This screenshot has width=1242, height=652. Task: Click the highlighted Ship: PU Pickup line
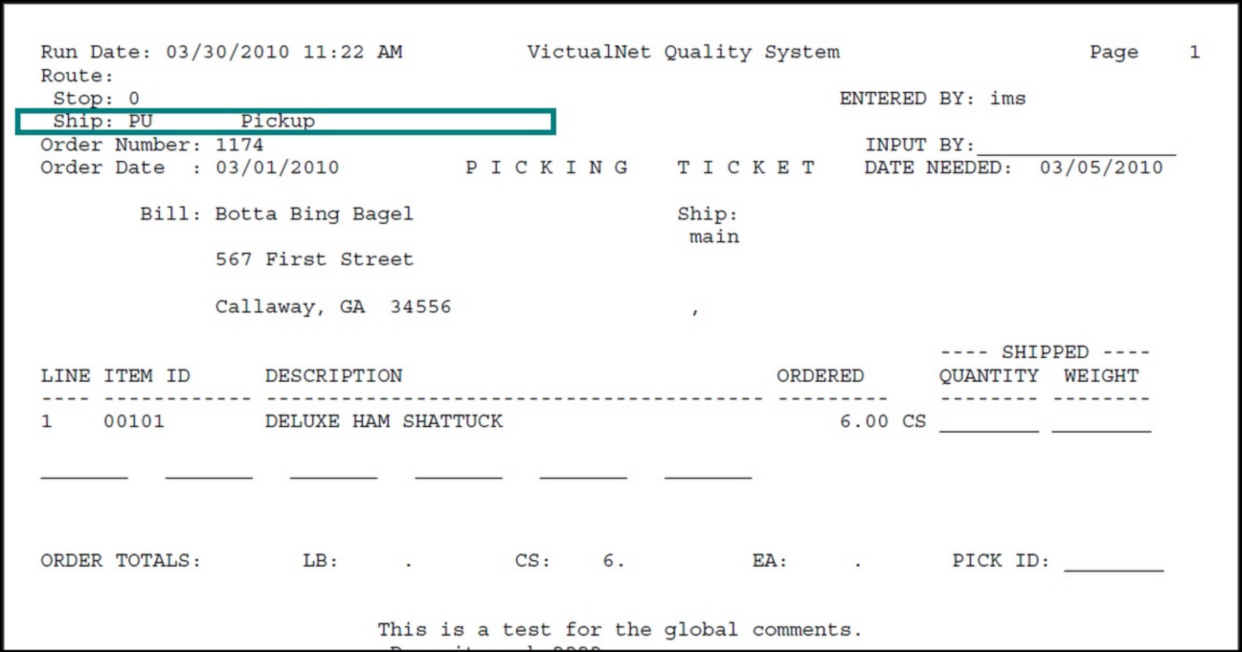(x=286, y=121)
